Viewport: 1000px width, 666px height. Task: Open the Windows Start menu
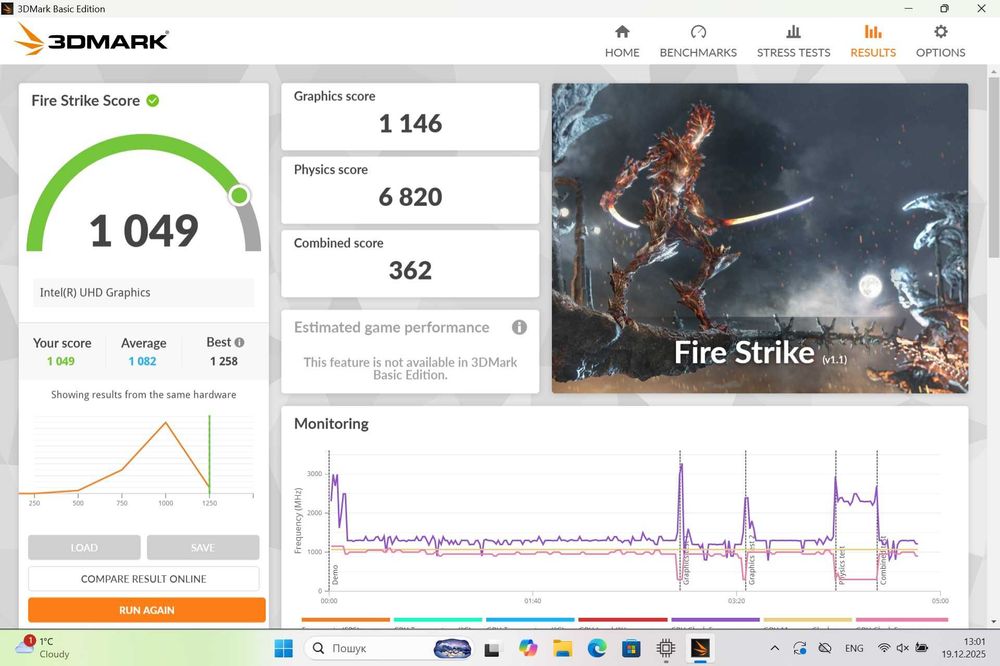283,648
